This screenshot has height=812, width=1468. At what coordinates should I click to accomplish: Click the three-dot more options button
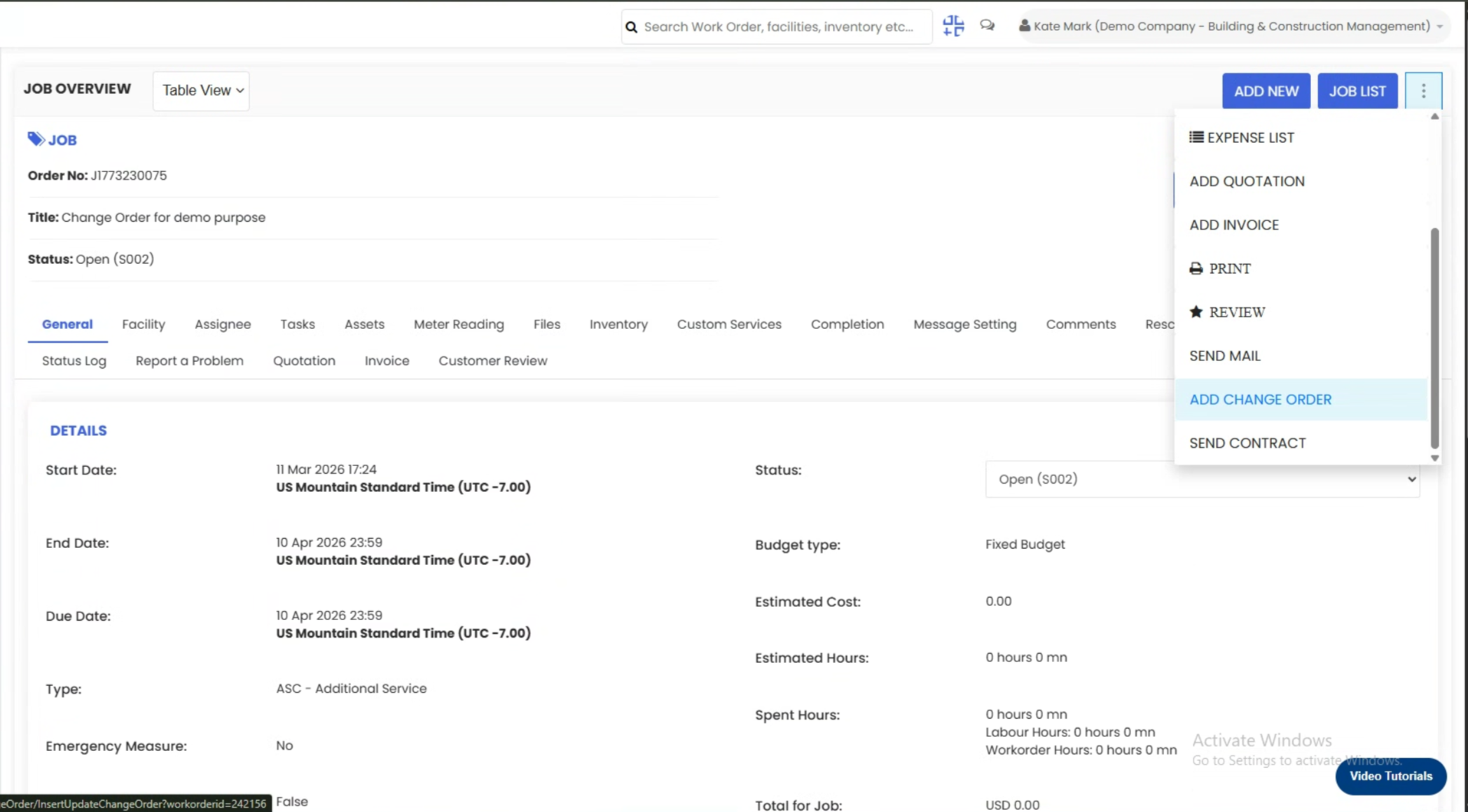(1422, 91)
